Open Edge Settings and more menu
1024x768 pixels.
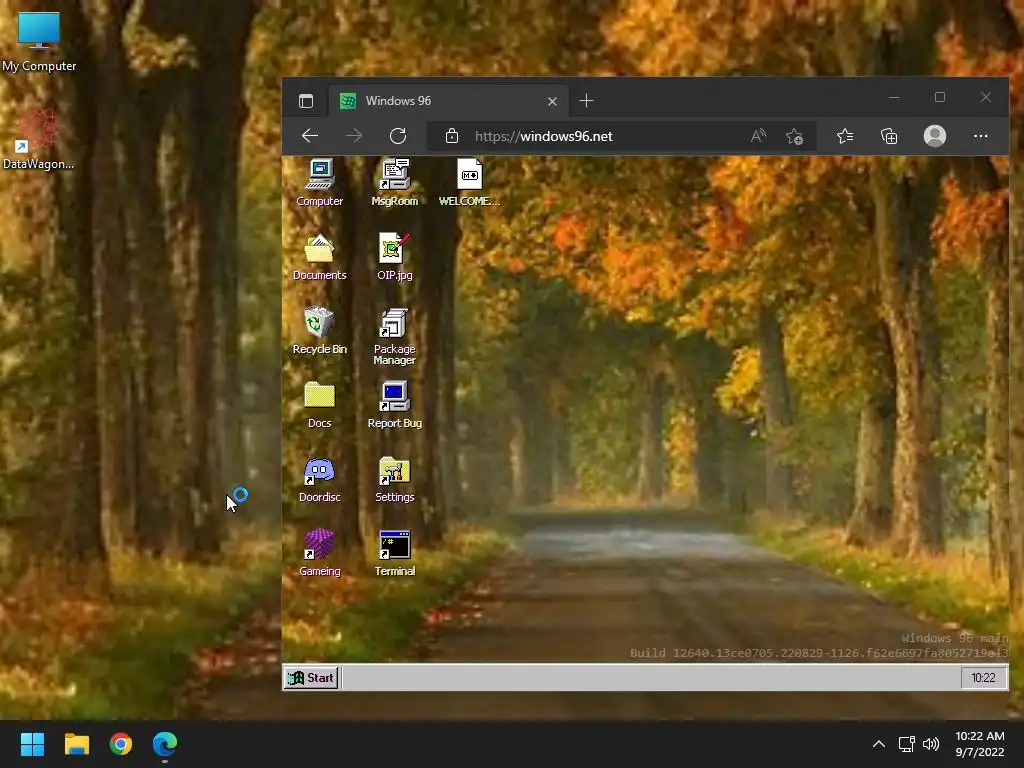(980, 136)
